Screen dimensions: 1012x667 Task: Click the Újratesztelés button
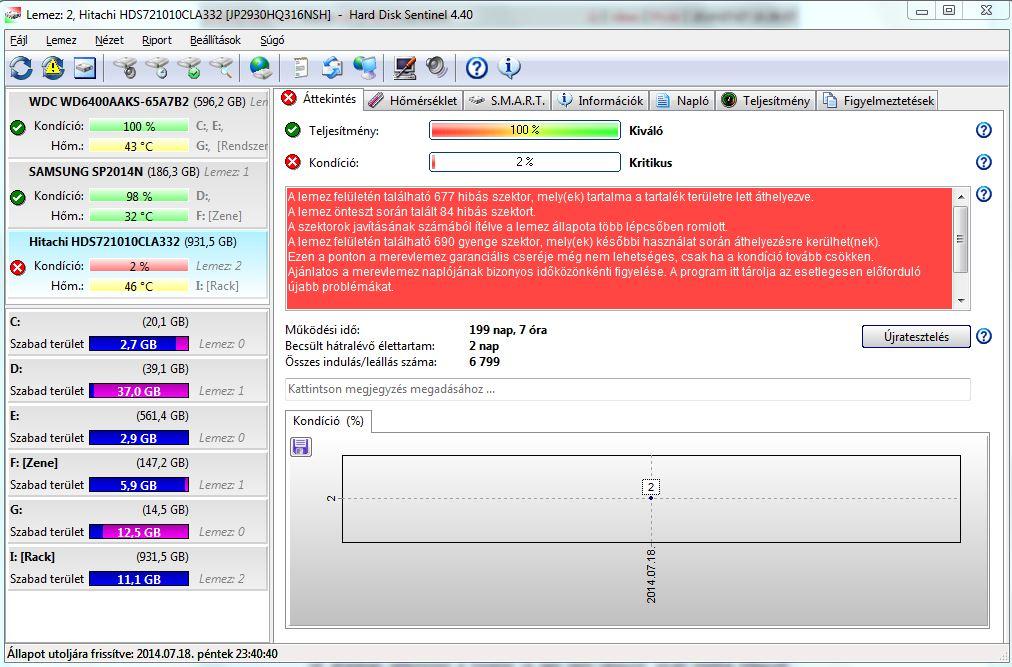point(916,336)
